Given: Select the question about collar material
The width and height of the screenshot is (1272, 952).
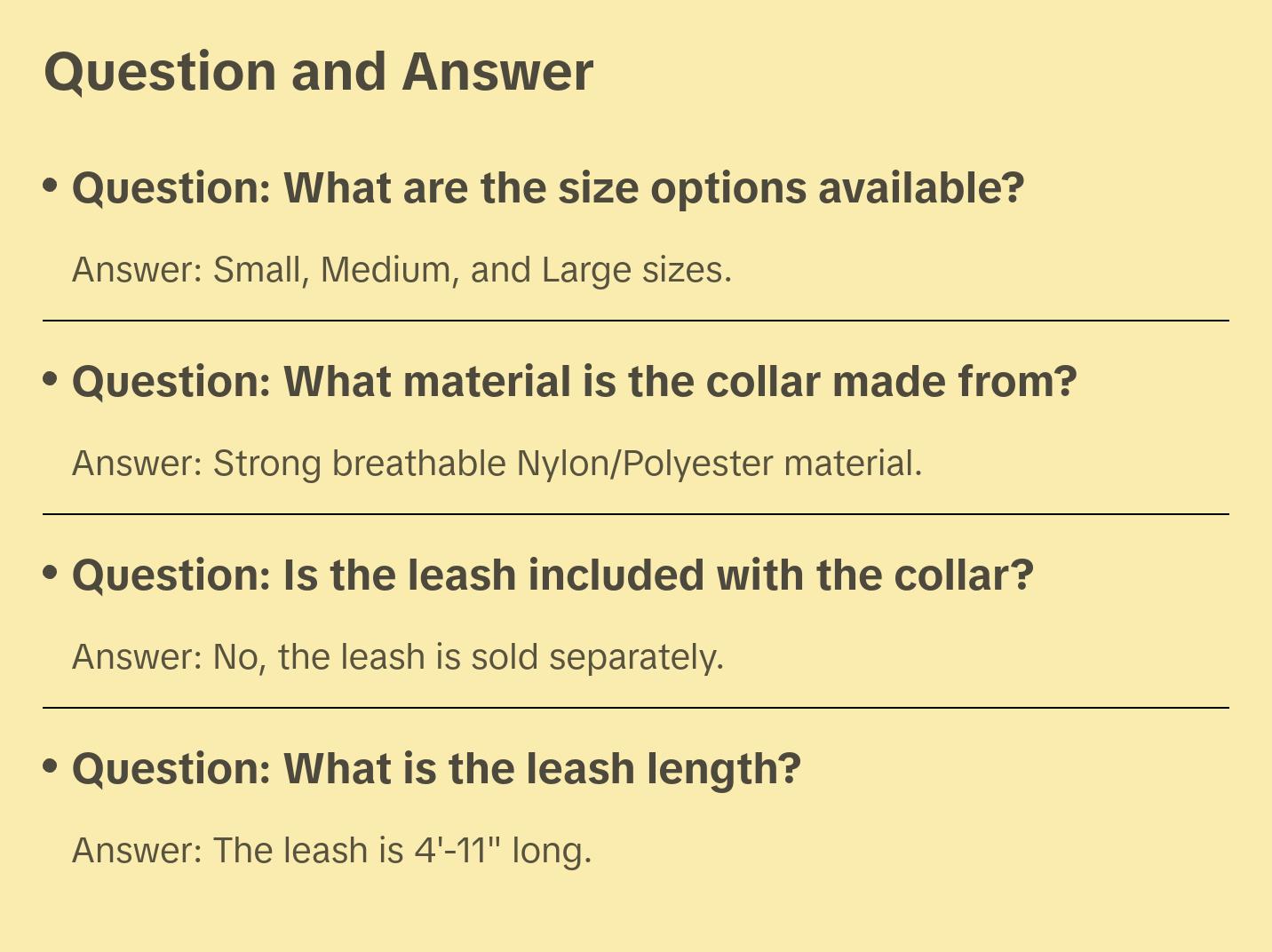Looking at the screenshot, I should (574, 382).
